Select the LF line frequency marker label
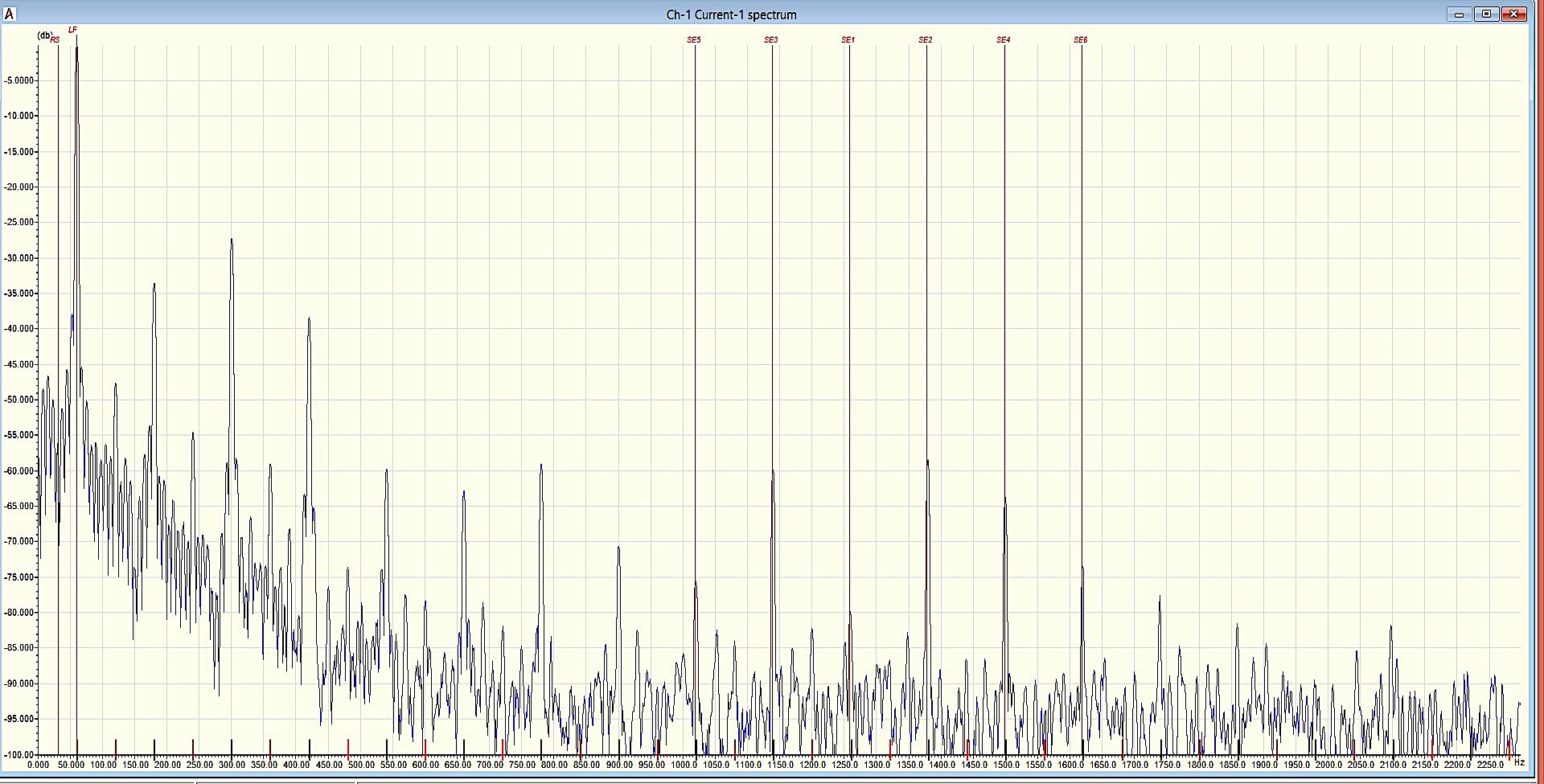Screen dimensions: 1544x784 (72, 30)
